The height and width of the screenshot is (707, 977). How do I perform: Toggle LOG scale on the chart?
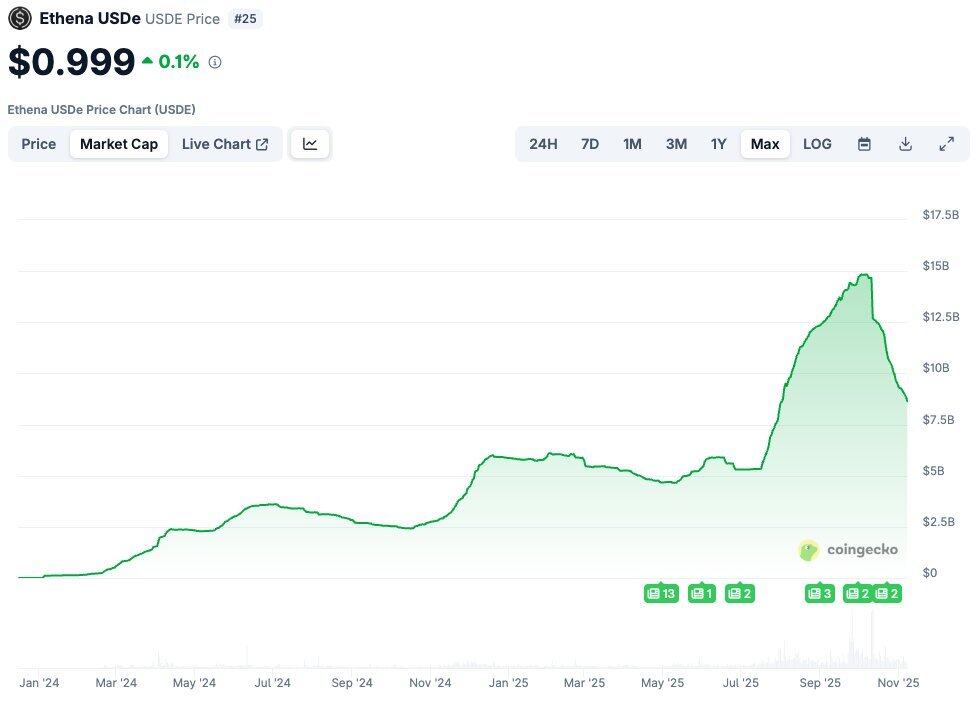(x=817, y=144)
